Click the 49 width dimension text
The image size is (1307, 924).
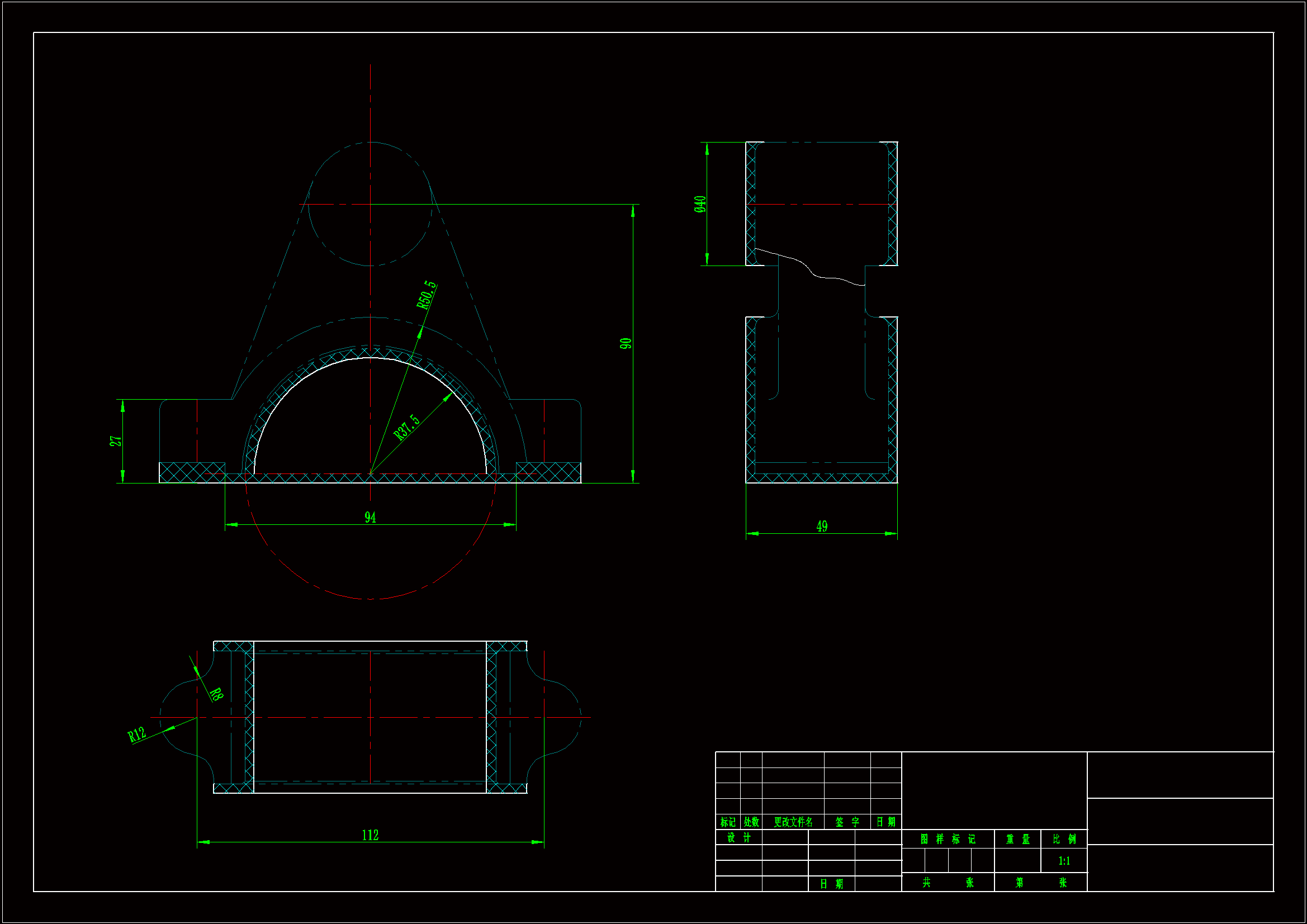(x=821, y=526)
